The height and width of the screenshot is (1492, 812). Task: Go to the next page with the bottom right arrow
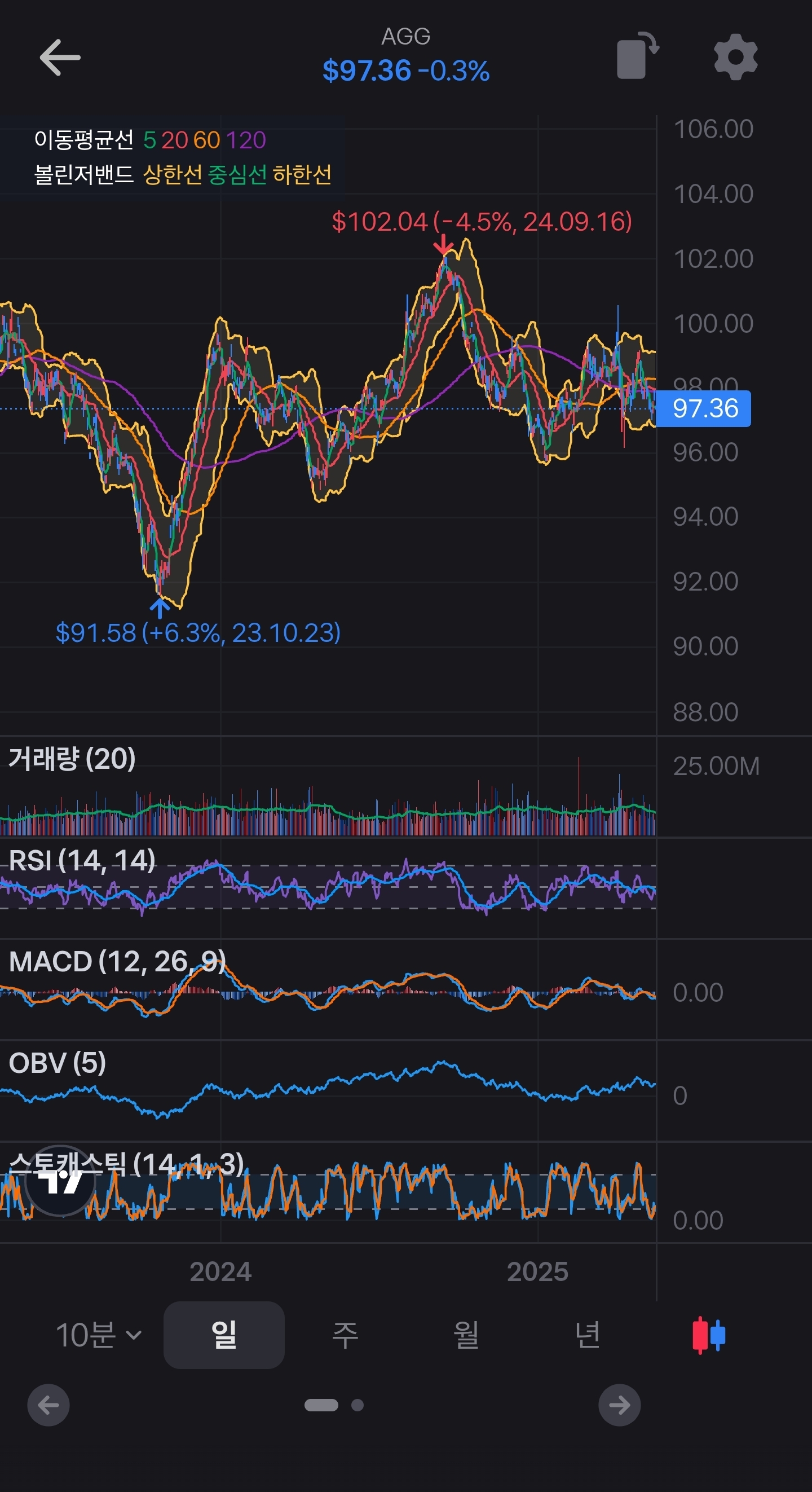(619, 1405)
